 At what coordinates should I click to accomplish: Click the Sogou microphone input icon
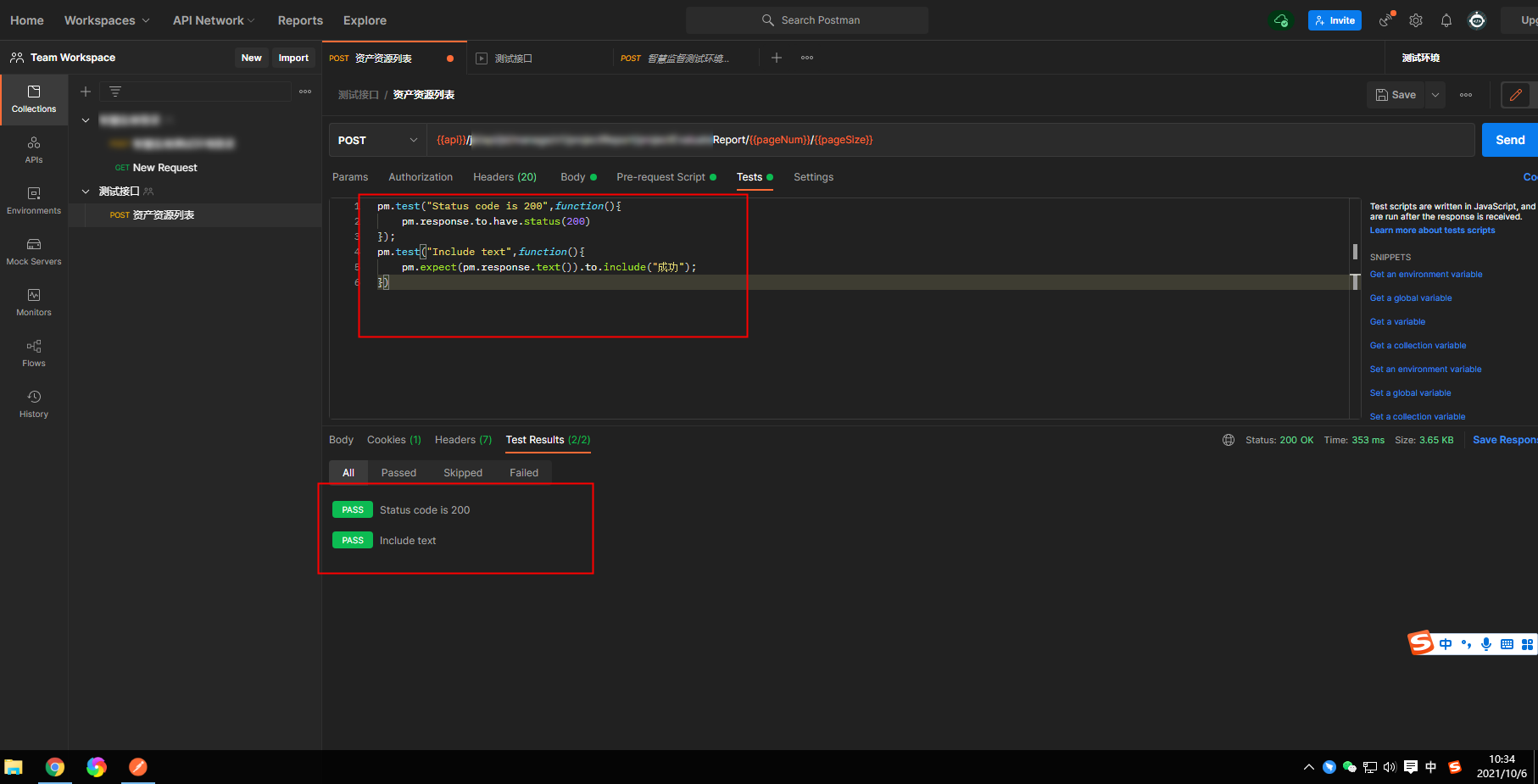(x=1486, y=644)
